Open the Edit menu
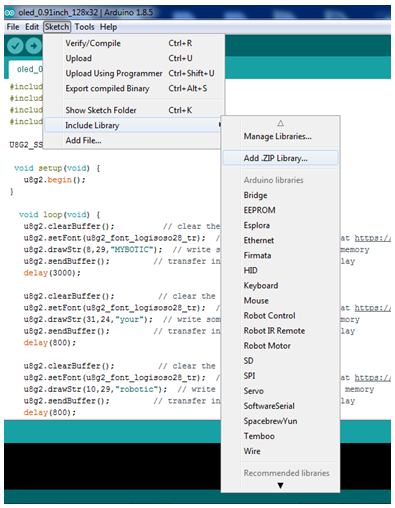Image resolution: width=395 pixels, height=508 pixels. pos(32,27)
